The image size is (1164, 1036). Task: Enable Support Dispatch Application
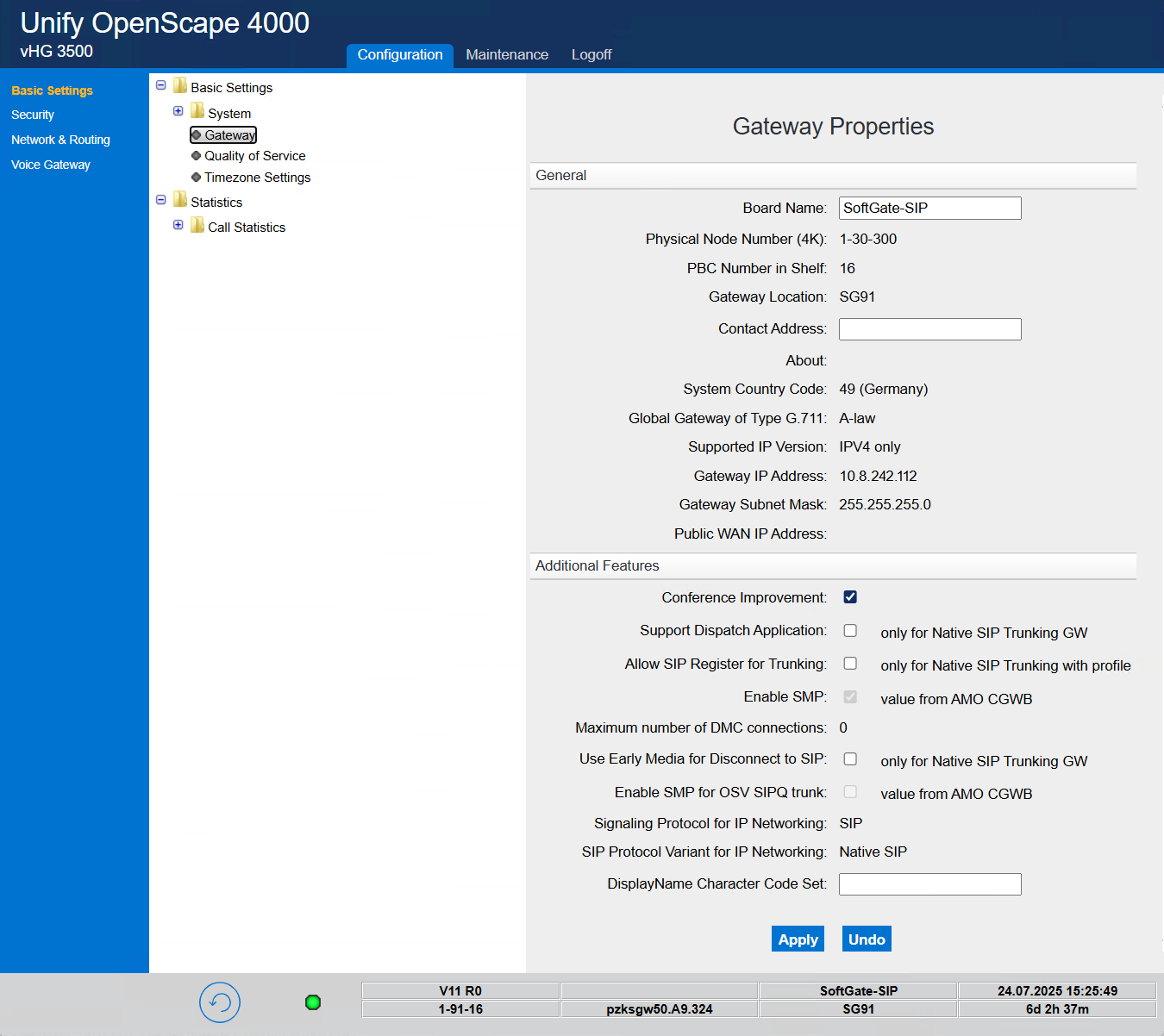pyautogui.click(x=850, y=630)
